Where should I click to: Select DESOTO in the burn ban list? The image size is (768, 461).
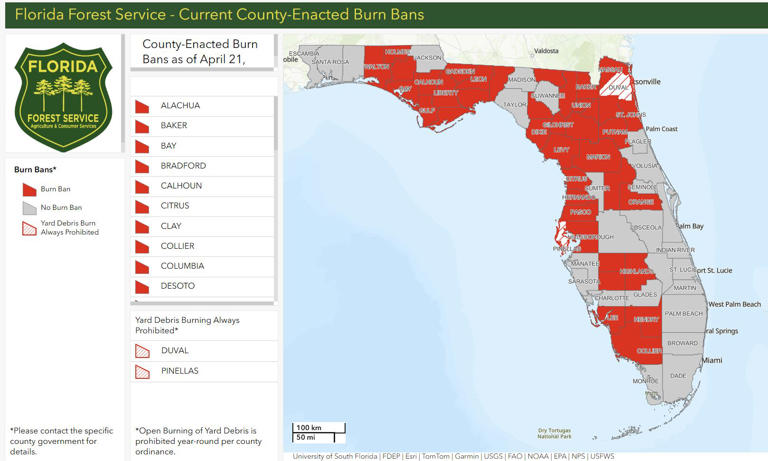pos(202,287)
